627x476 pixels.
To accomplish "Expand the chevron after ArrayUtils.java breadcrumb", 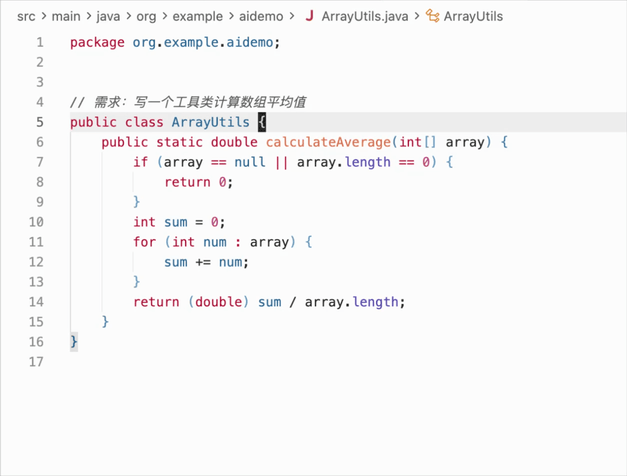I will (x=417, y=16).
